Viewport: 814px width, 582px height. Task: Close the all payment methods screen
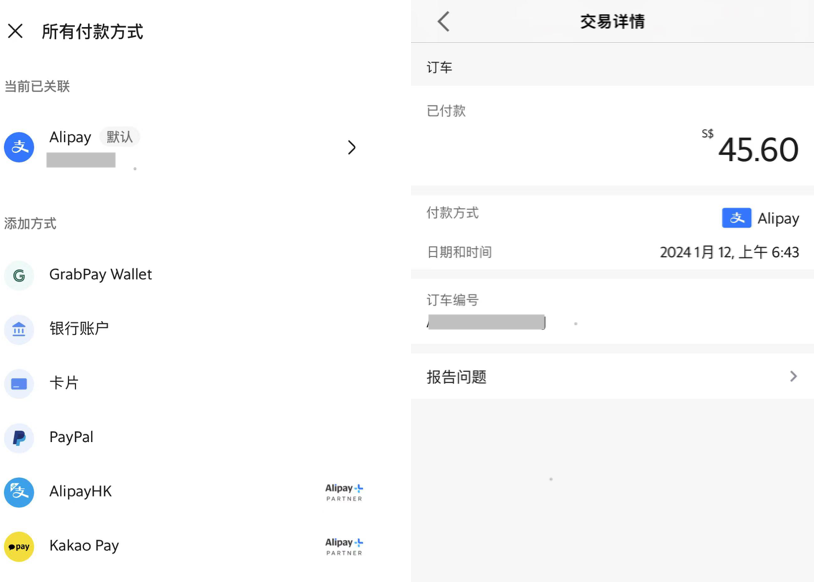tap(15, 31)
